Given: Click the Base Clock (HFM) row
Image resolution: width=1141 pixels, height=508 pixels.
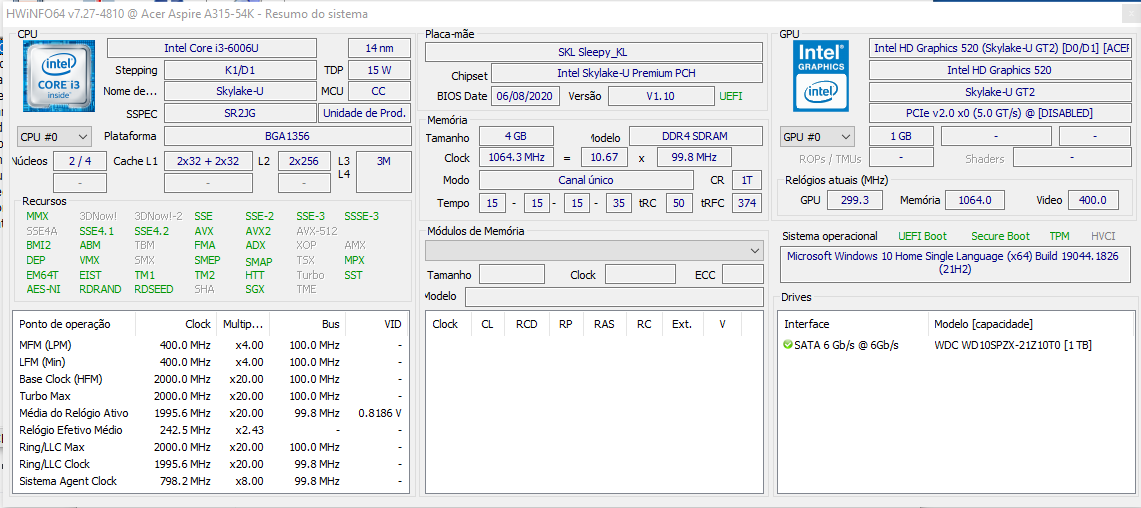Looking at the screenshot, I should (x=210, y=379).
